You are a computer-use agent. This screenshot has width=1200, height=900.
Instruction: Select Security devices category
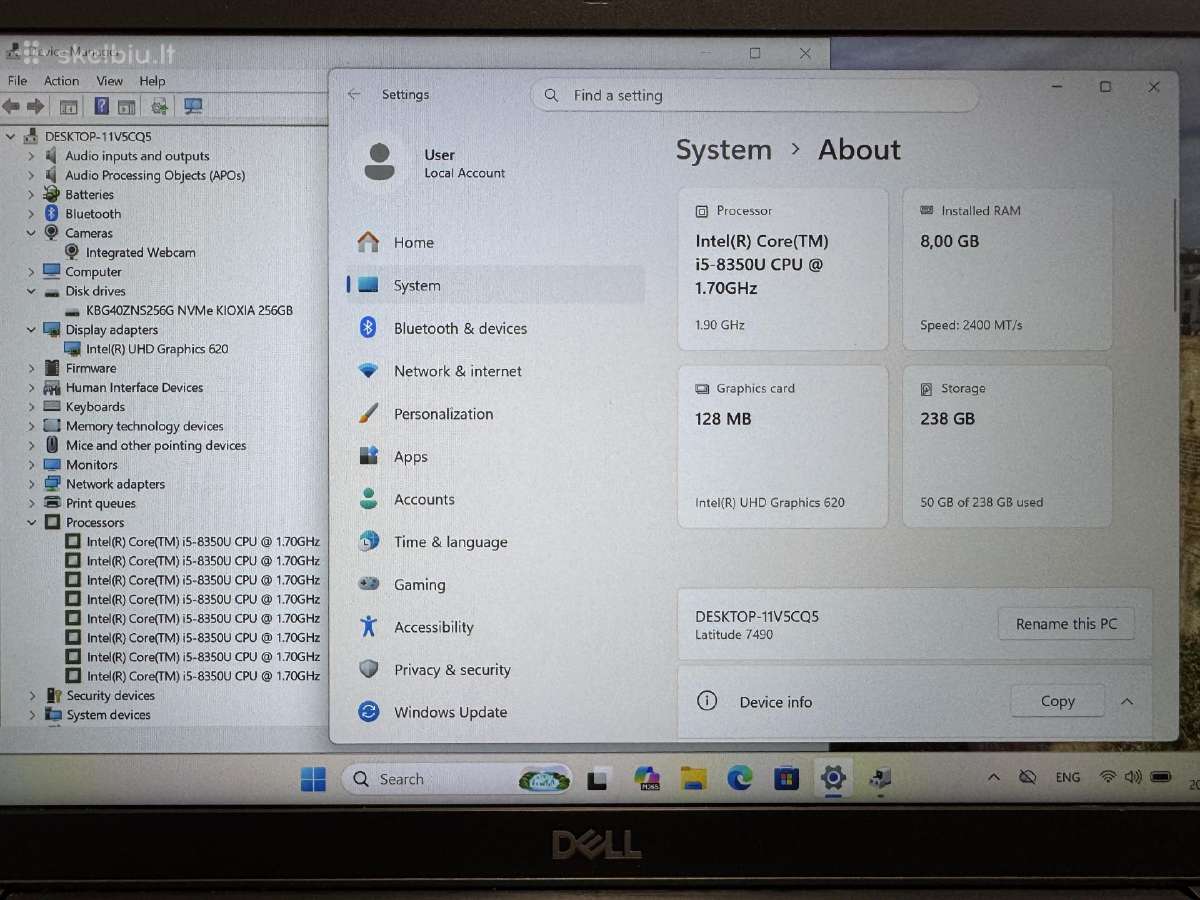110,696
